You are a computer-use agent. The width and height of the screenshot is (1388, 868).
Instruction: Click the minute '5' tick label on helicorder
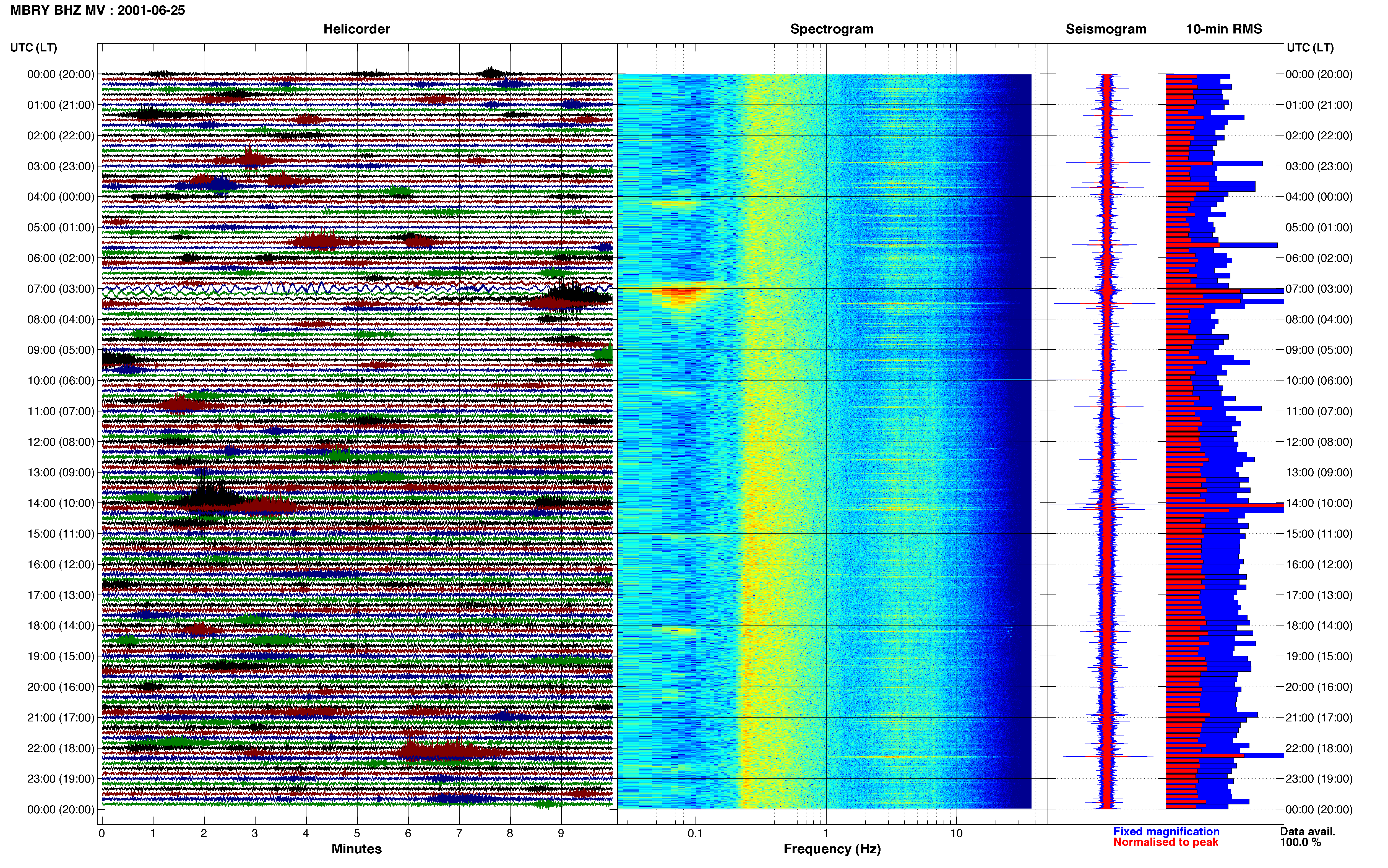point(357,833)
